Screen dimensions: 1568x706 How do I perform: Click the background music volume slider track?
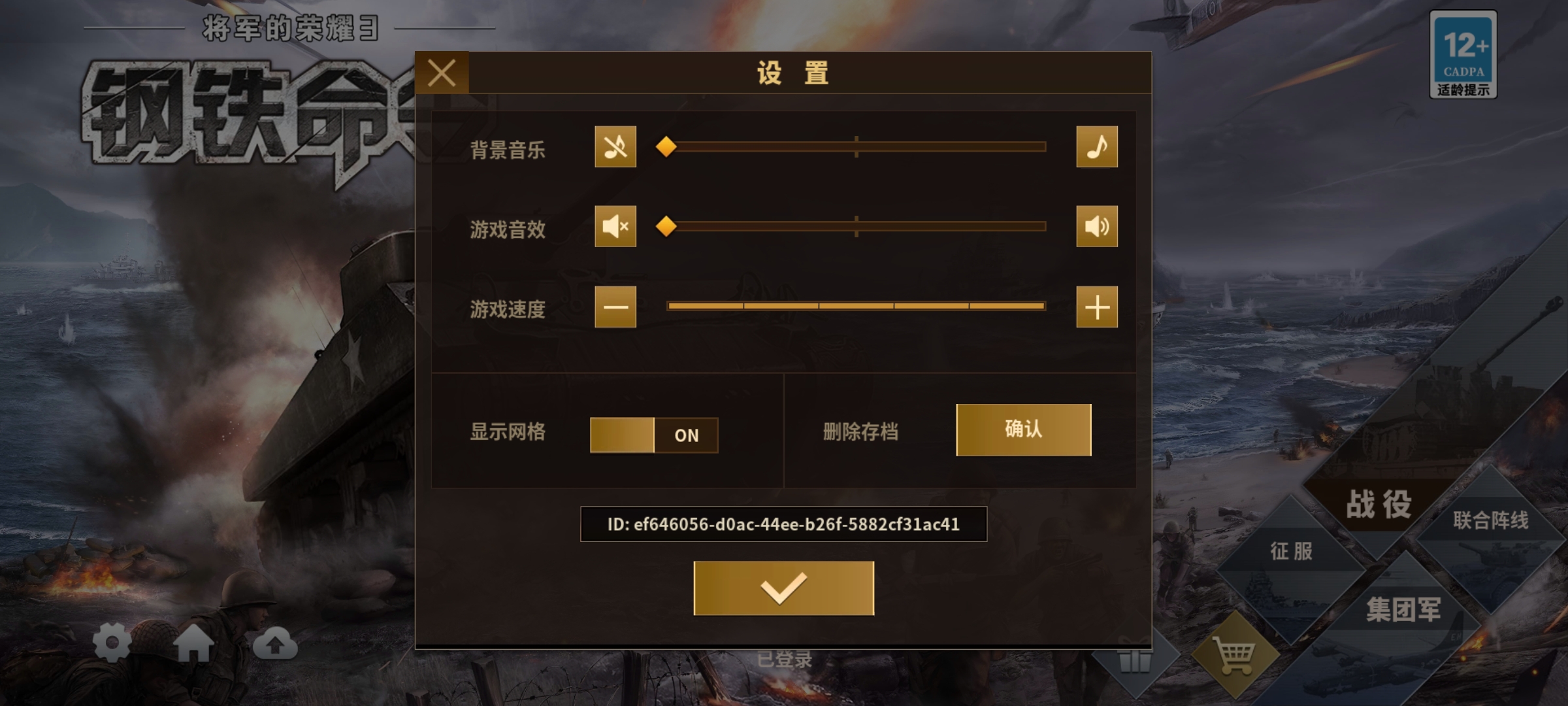(856, 147)
